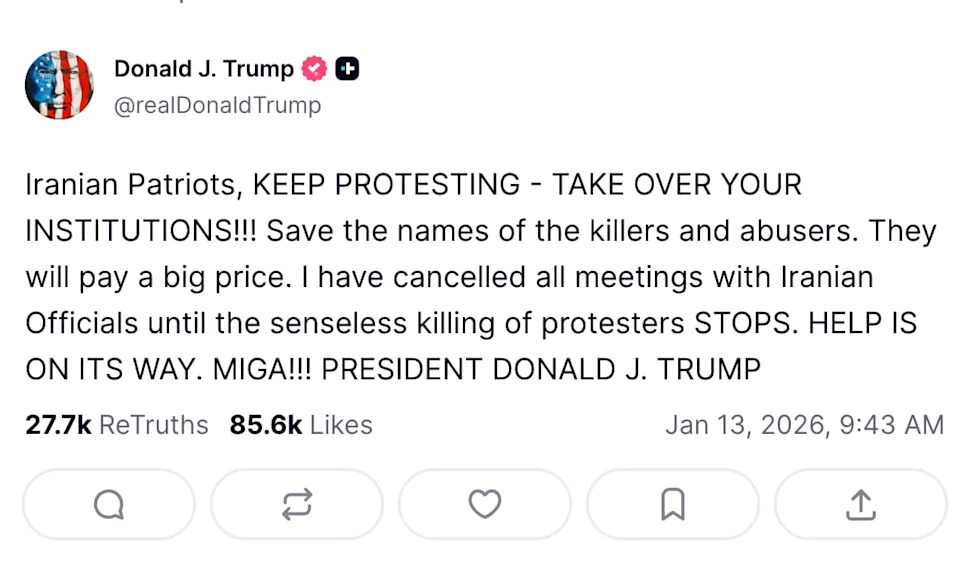
Task: ReTruth the post with the arrows icon
Action: coord(296,505)
